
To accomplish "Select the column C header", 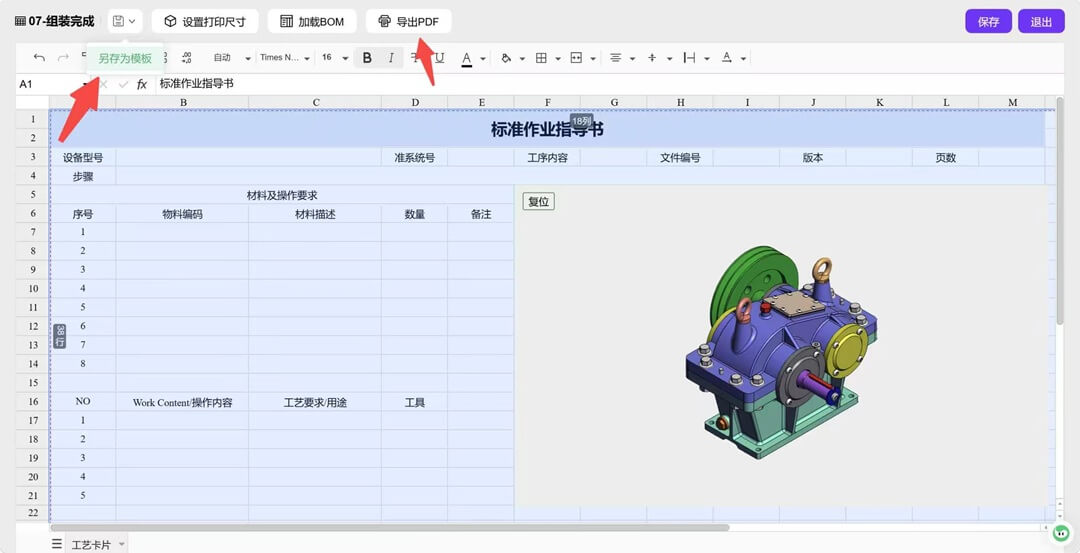I will pos(315,103).
